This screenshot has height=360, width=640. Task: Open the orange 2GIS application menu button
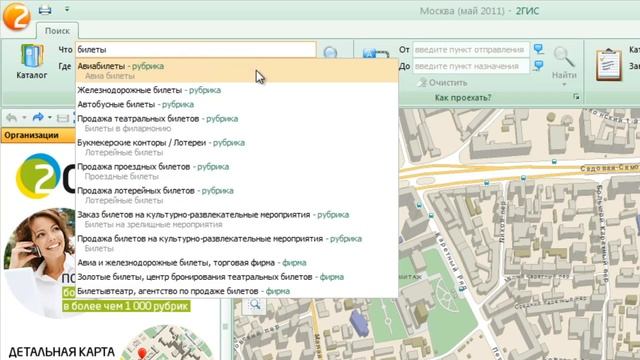17,16
